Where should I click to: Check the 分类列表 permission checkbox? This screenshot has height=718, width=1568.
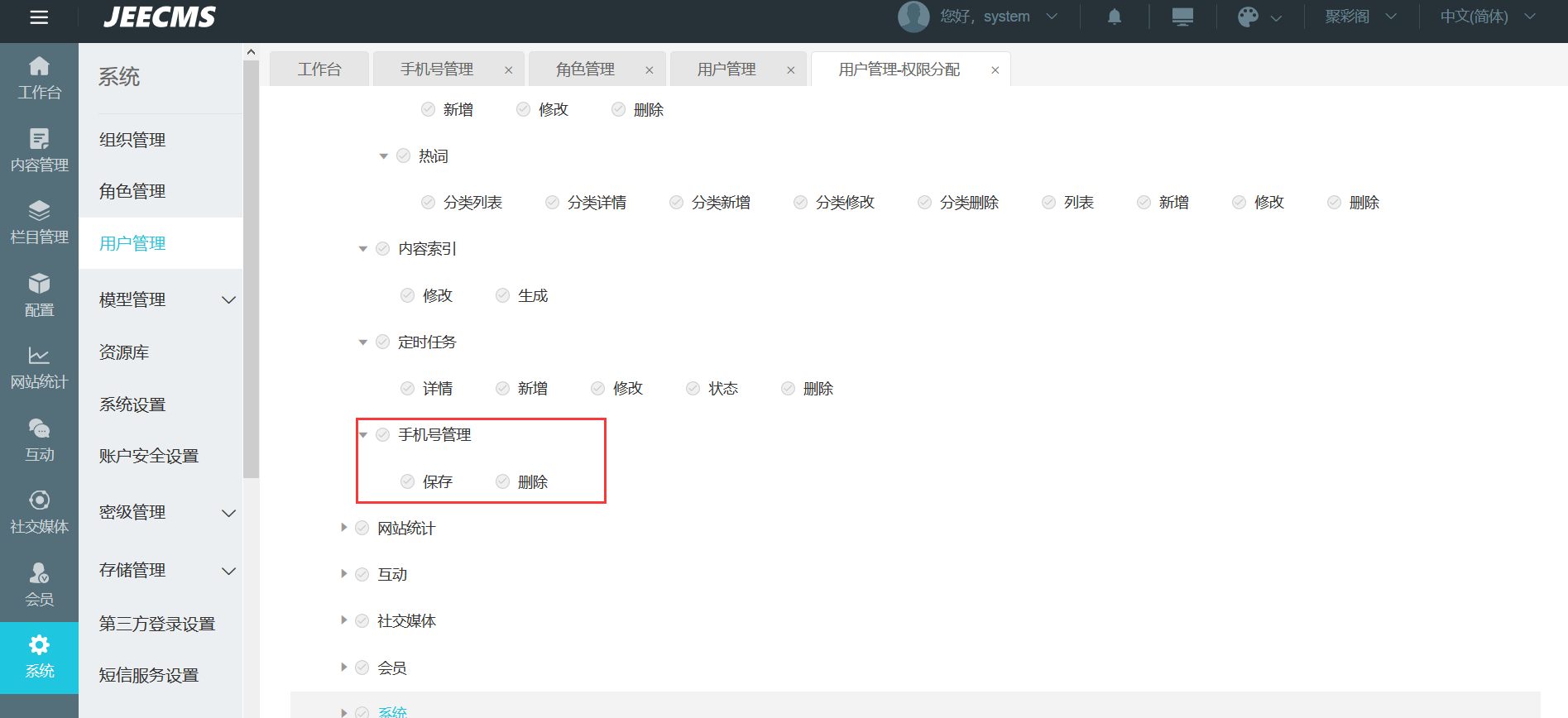428,202
